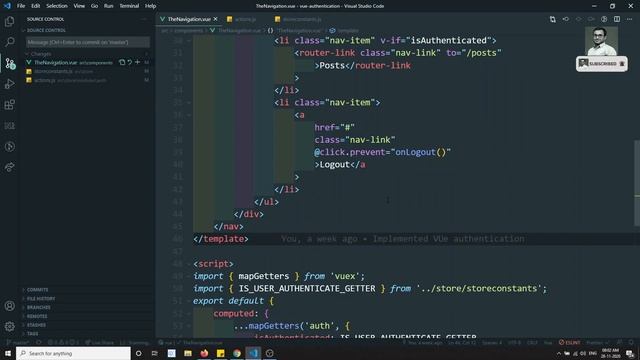This screenshot has width=640, height=360.
Task: Click the master branch in status bar
Action: click(x=18, y=342)
